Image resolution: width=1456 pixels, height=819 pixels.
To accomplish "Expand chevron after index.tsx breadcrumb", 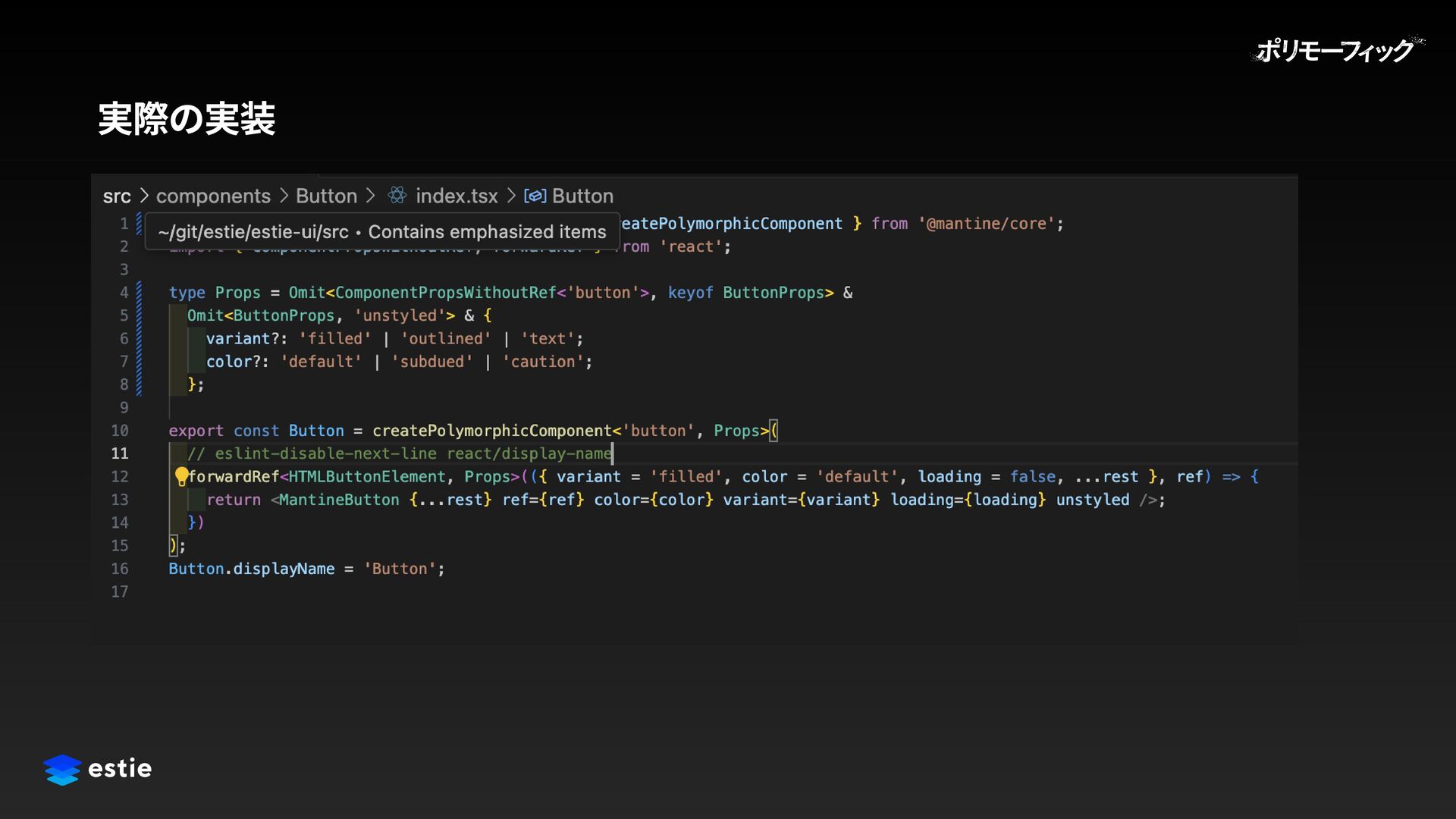I will coord(510,196).
